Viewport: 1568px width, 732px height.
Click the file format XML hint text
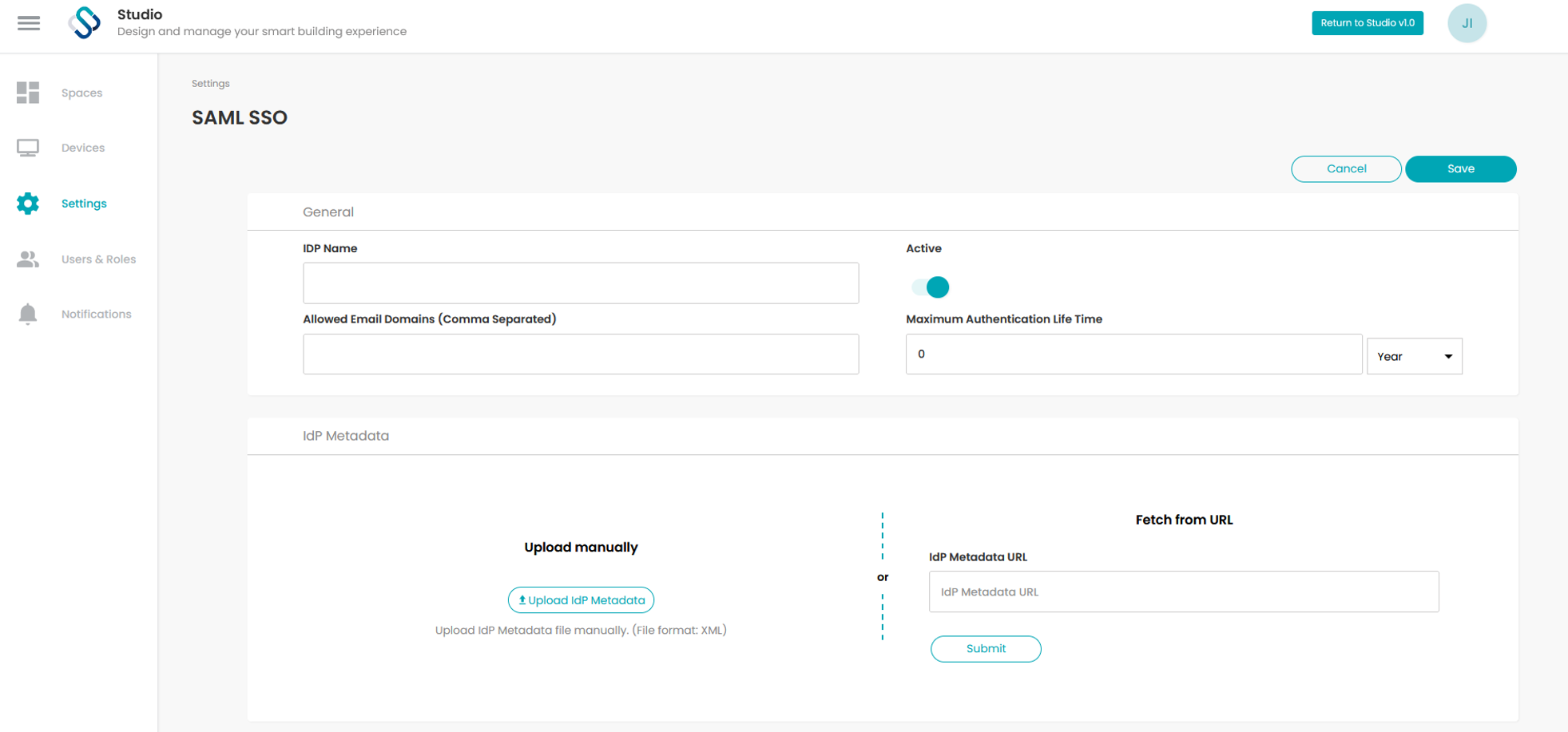[x=581, y=630]
